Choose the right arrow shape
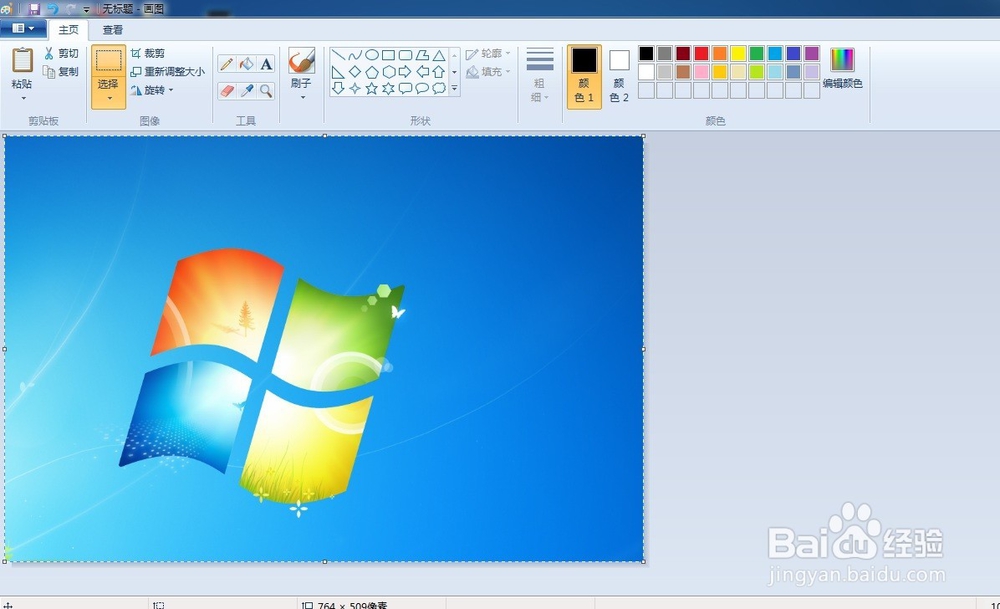 (405, 72)
